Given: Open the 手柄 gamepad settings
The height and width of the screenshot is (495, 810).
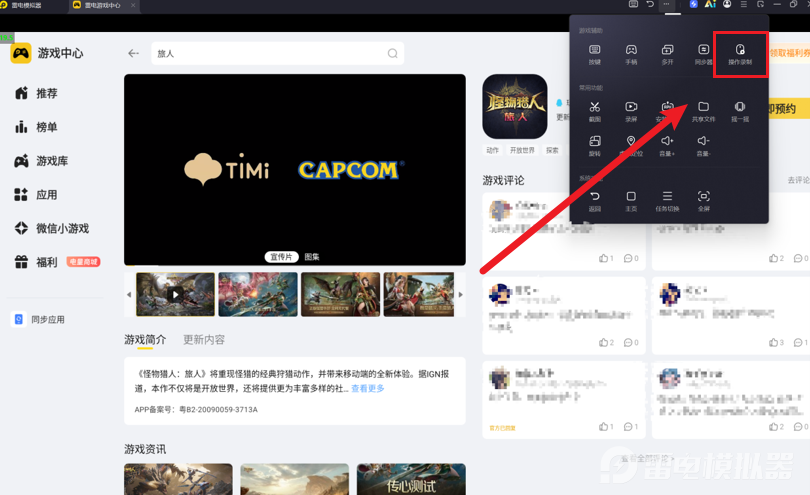Looking at the screenshot, I should pyautogui.click(x=631, y=54).
